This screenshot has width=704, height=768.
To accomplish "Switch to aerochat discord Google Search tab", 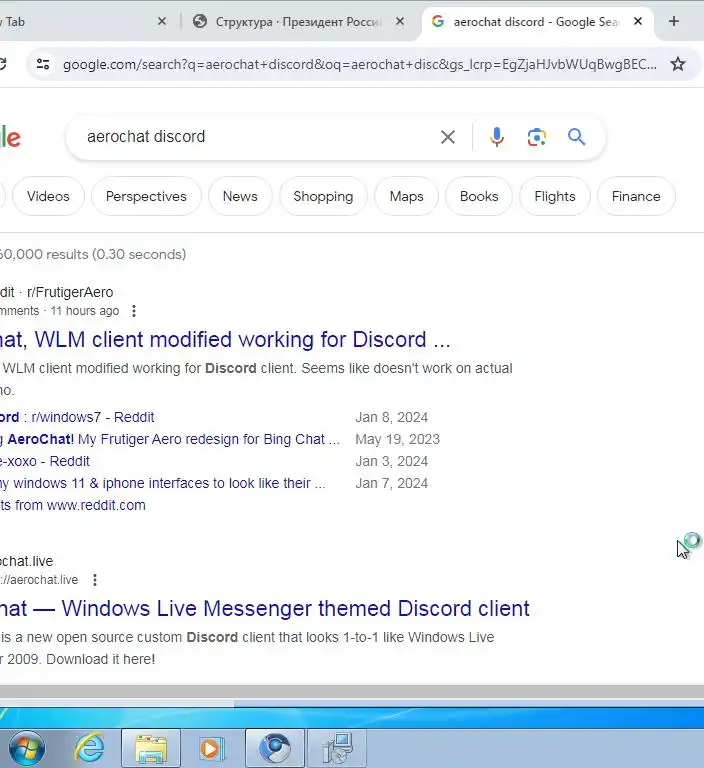I will pyautogui.click(x=536, y=22).
